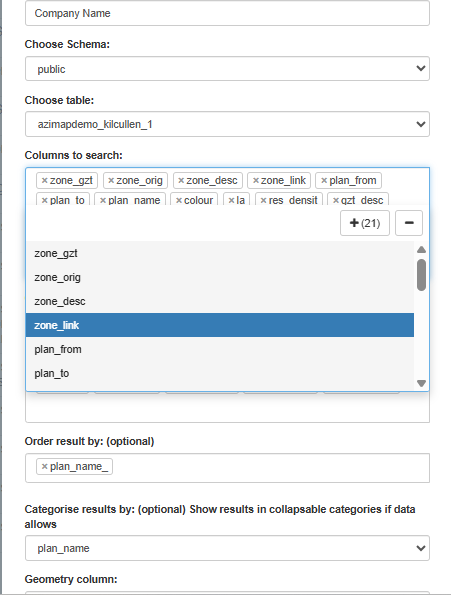Select zone_orig in the dropdown list

point(220,277)
